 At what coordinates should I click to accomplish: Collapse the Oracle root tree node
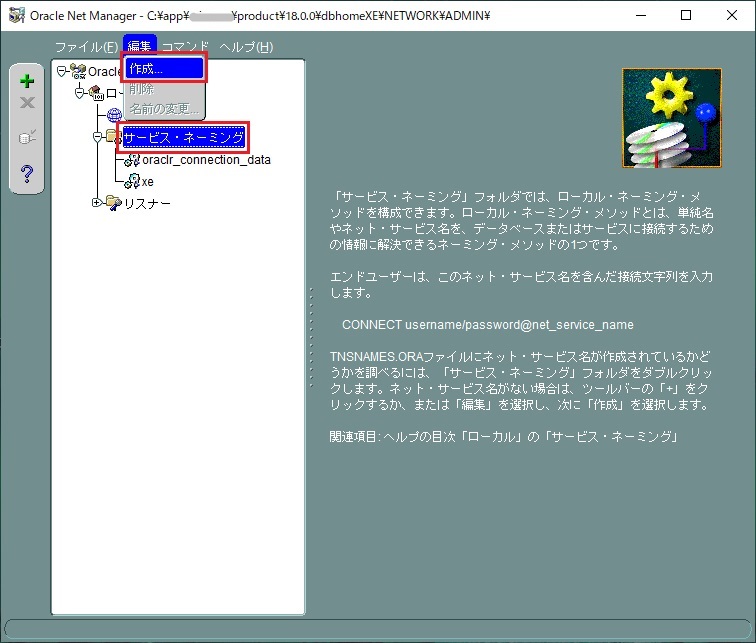pyautogui.click(x=61, y=71)
